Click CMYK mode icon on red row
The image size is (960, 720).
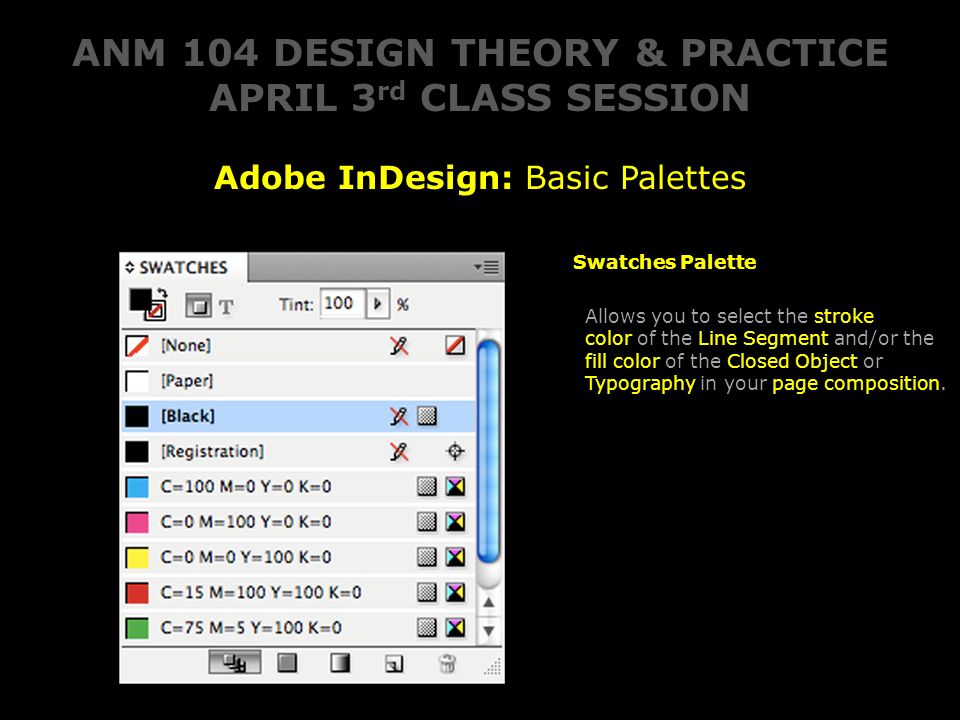(455, 592)
